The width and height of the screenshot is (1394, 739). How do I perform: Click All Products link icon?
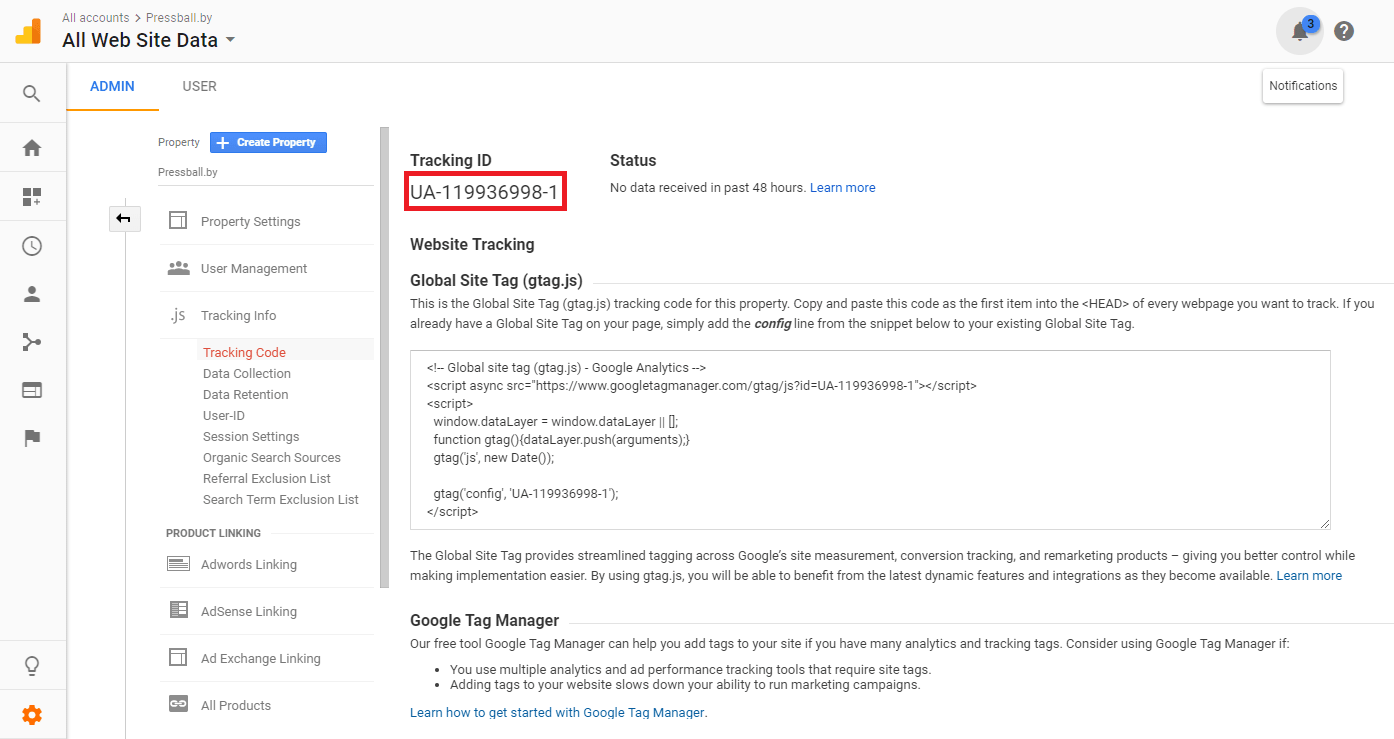tap(178, 705)
